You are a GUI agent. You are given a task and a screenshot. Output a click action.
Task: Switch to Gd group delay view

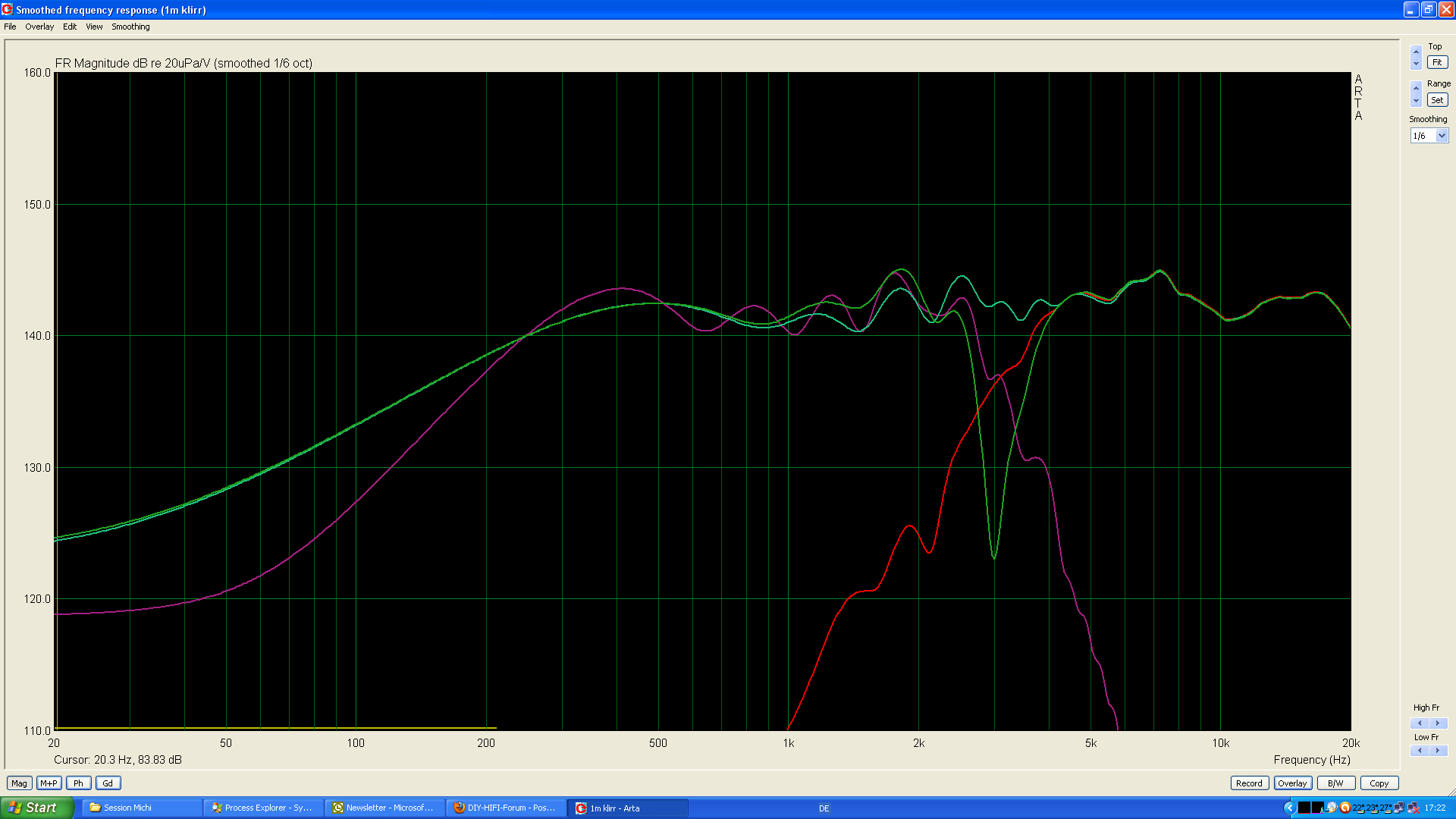coord(108,783)
